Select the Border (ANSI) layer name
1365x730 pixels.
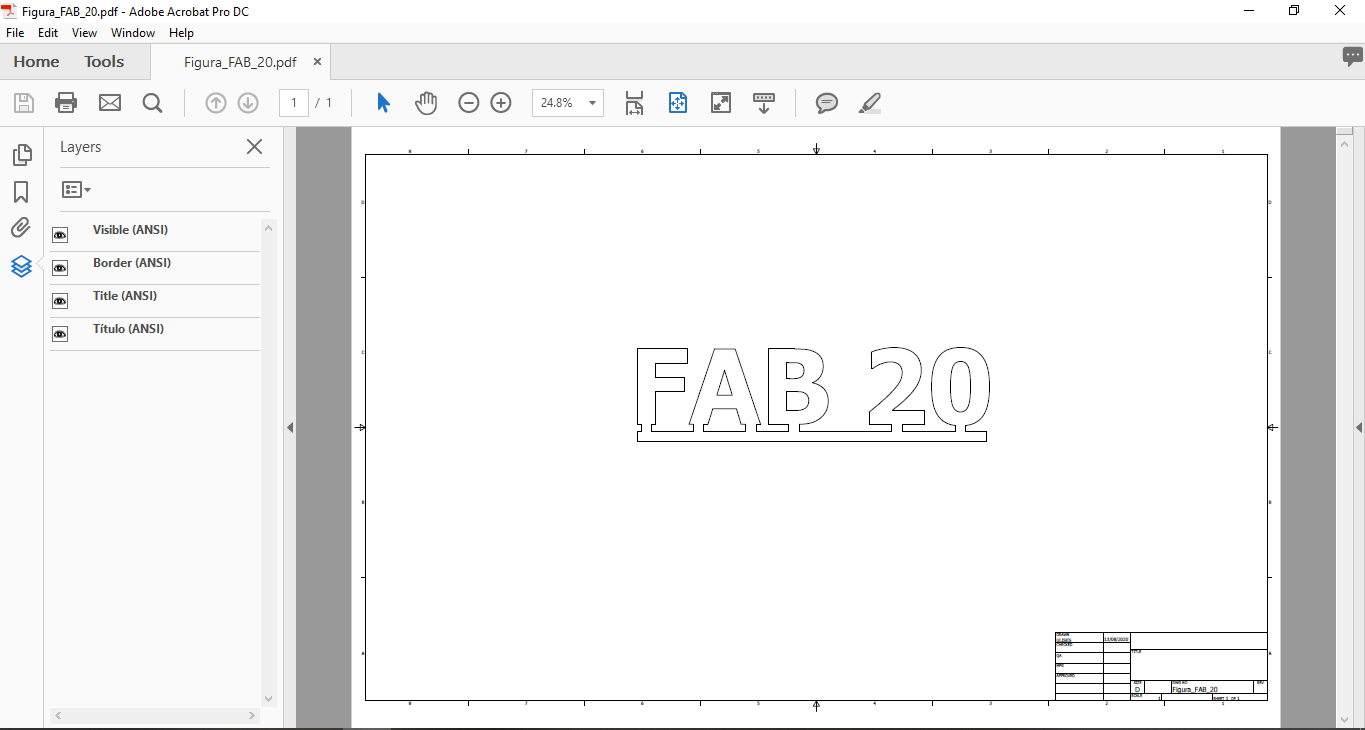[x=132, y=263]
